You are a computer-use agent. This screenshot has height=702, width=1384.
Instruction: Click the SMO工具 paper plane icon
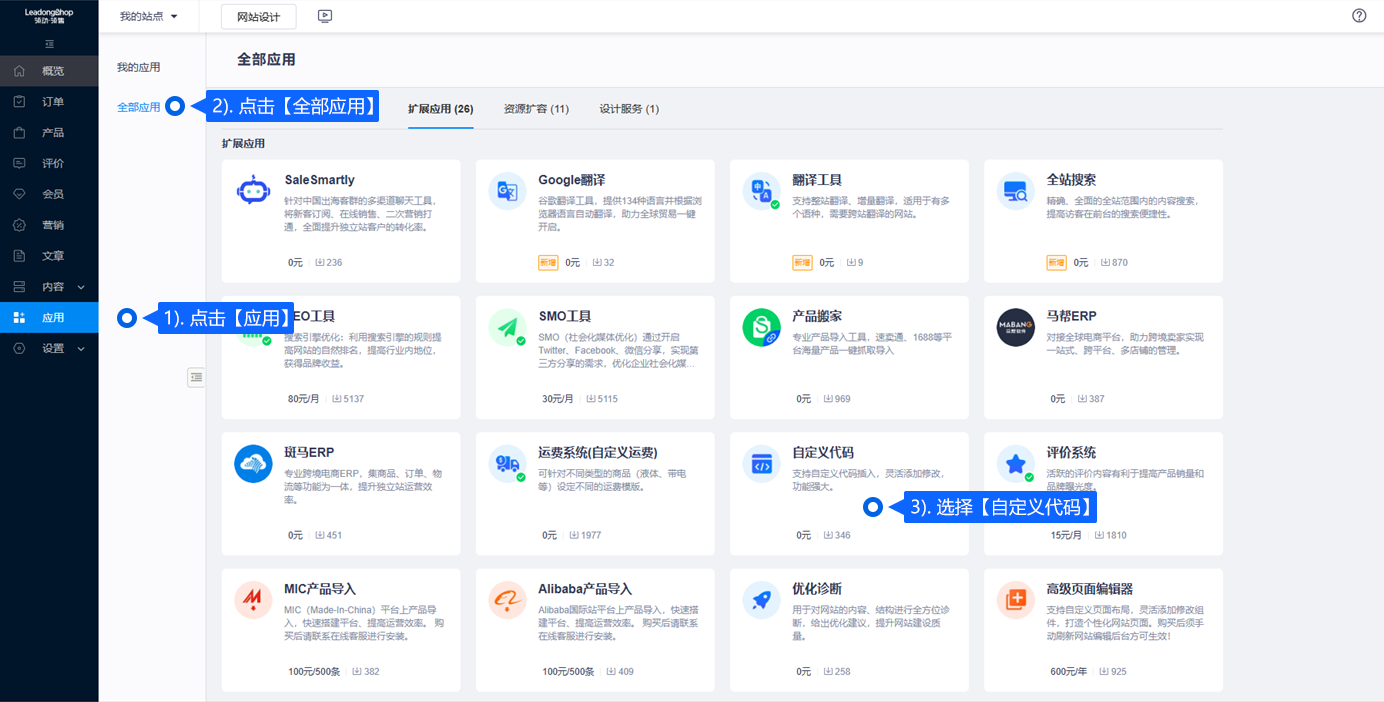point(508,327)
